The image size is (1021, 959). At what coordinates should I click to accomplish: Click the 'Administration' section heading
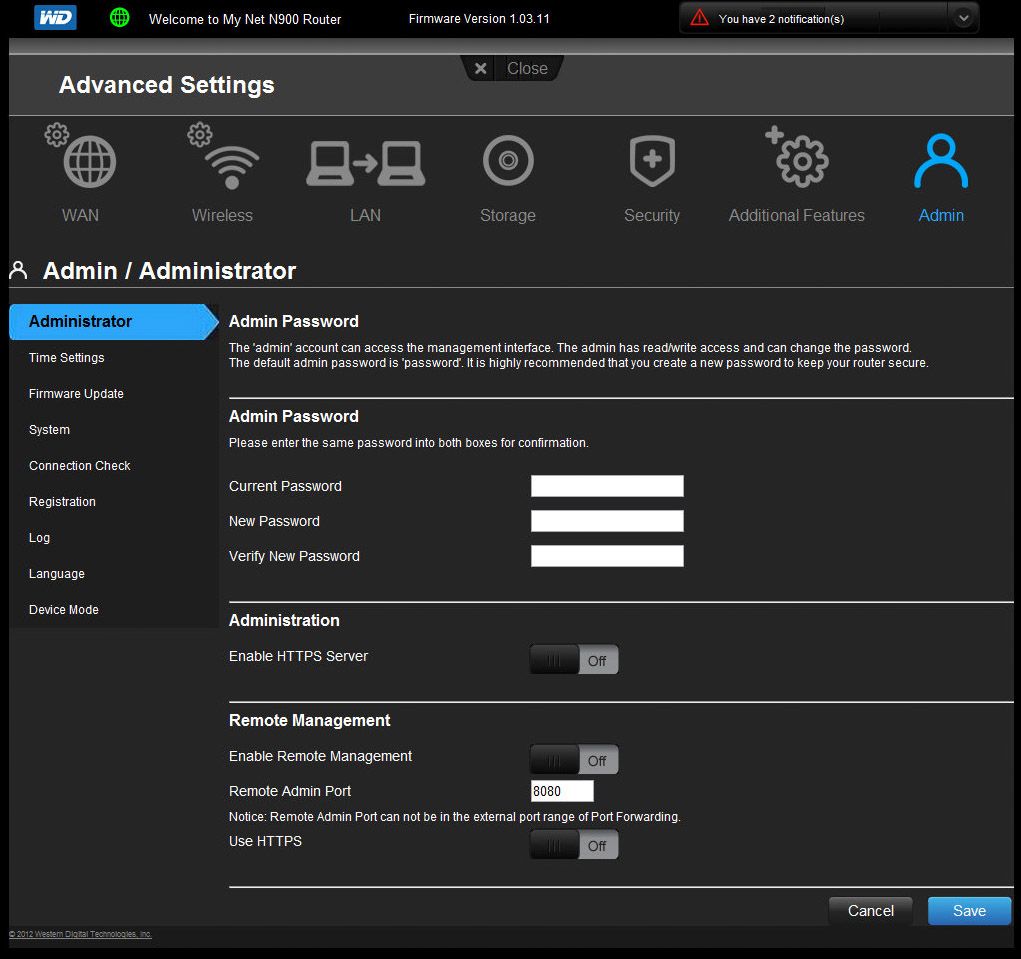[284, 620]
